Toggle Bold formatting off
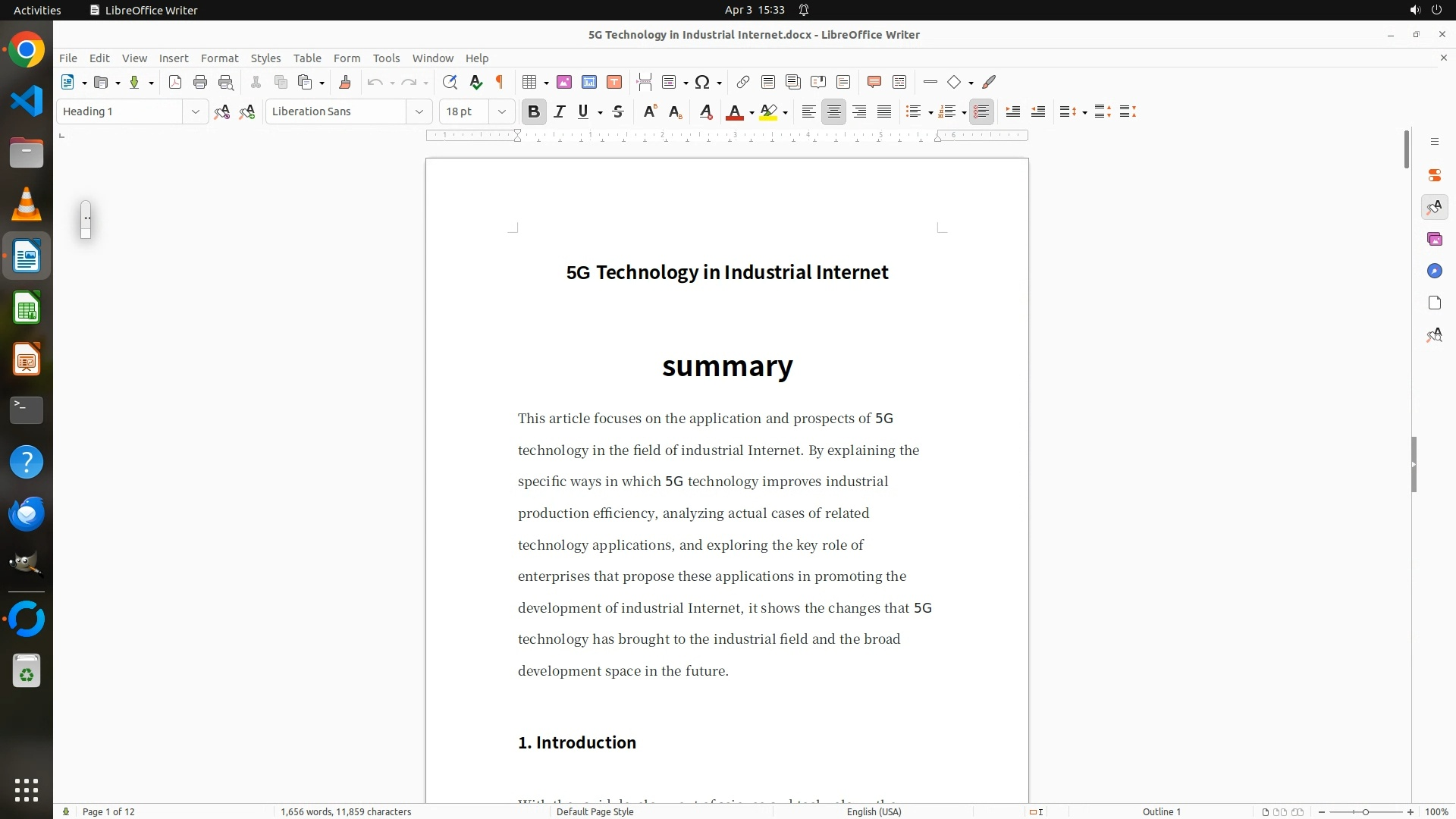This screenshot has width=1456, height=819. point(534,111)
